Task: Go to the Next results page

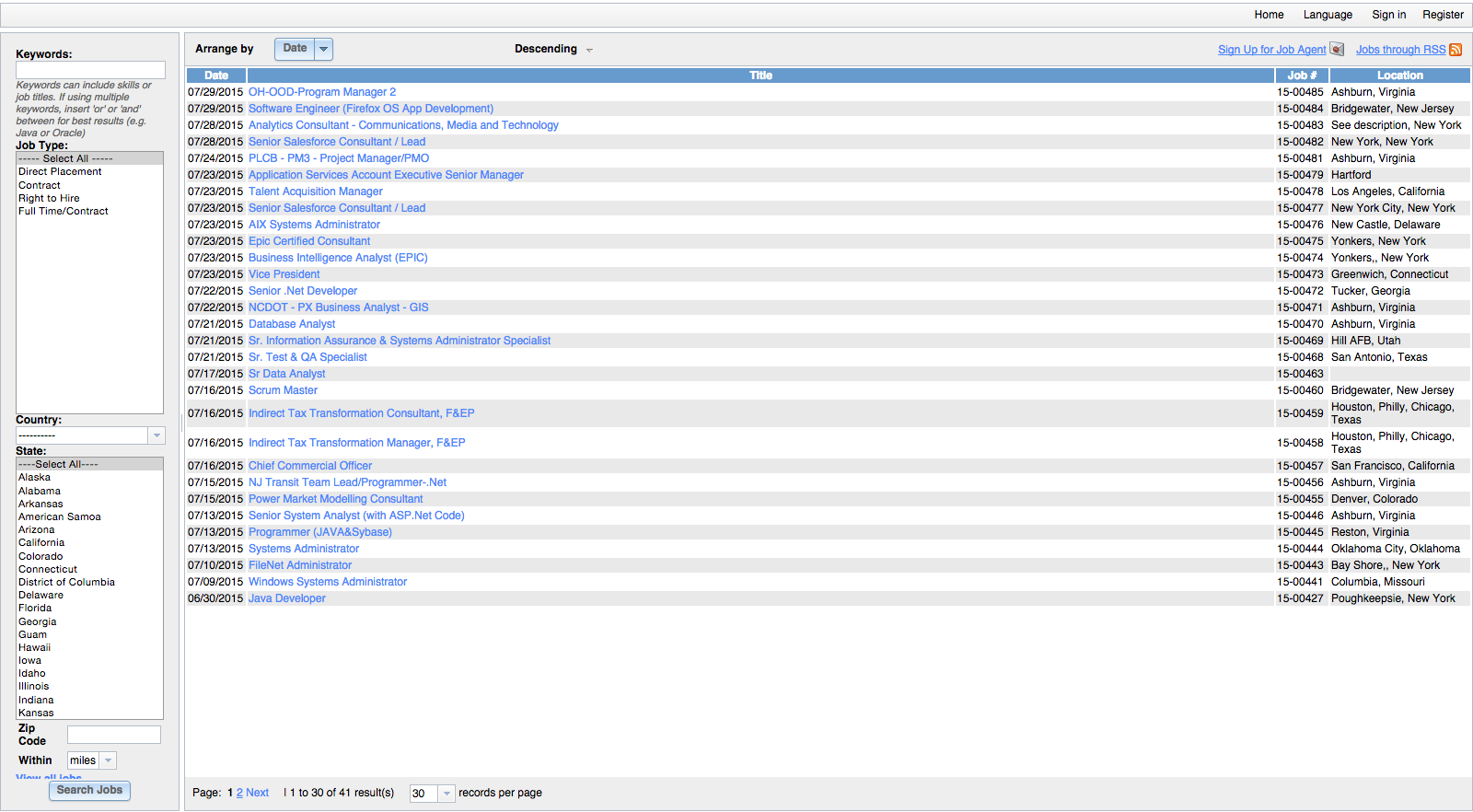Action: (258, 793)
